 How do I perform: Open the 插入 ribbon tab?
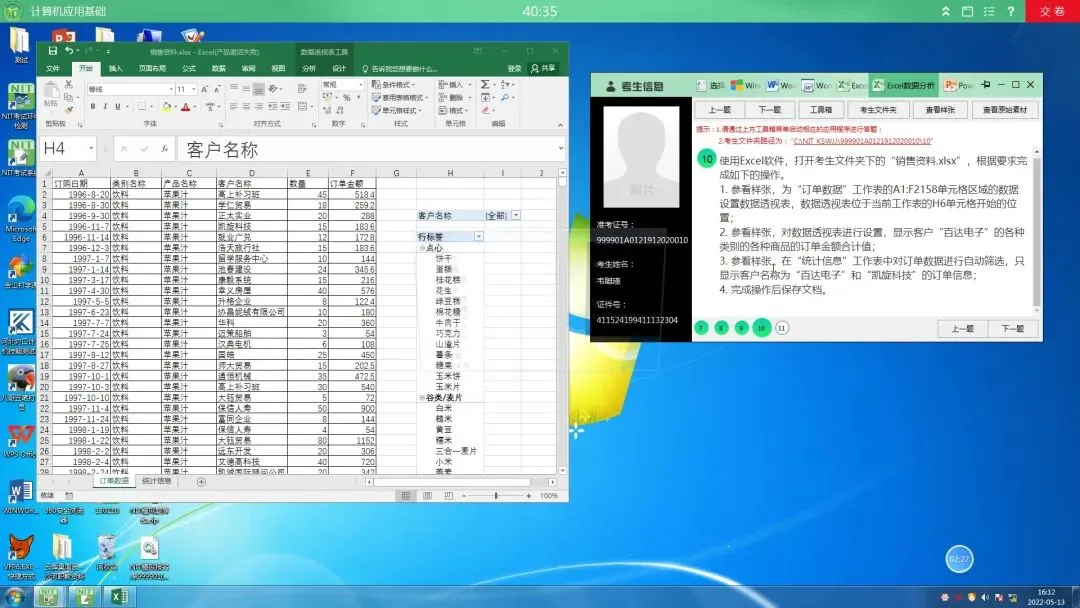click(x=116, y=68)
